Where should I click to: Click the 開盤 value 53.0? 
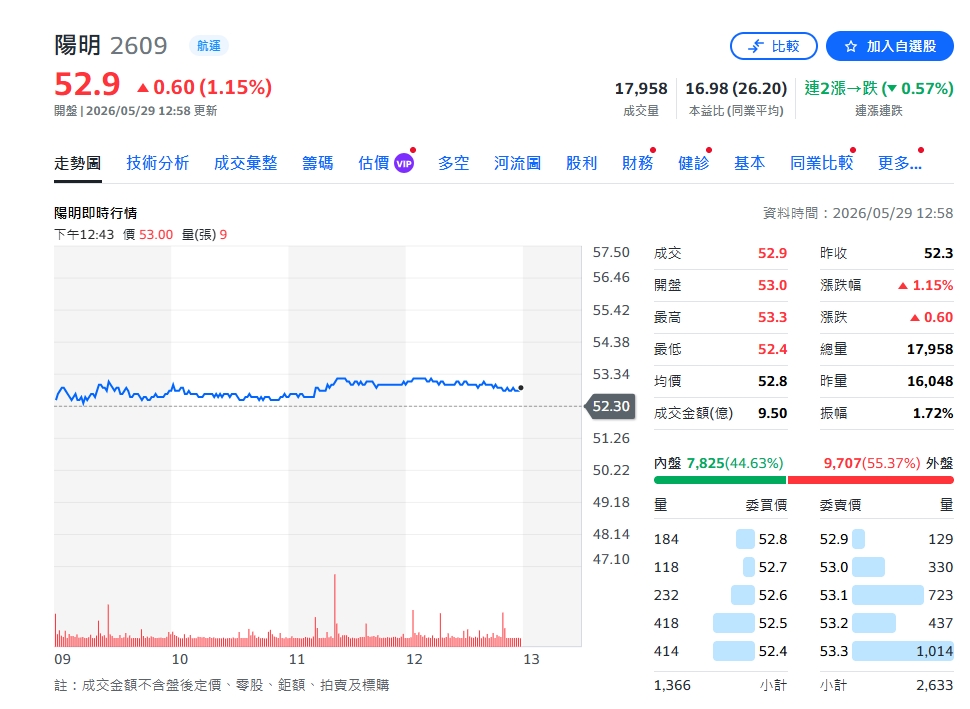773,285
